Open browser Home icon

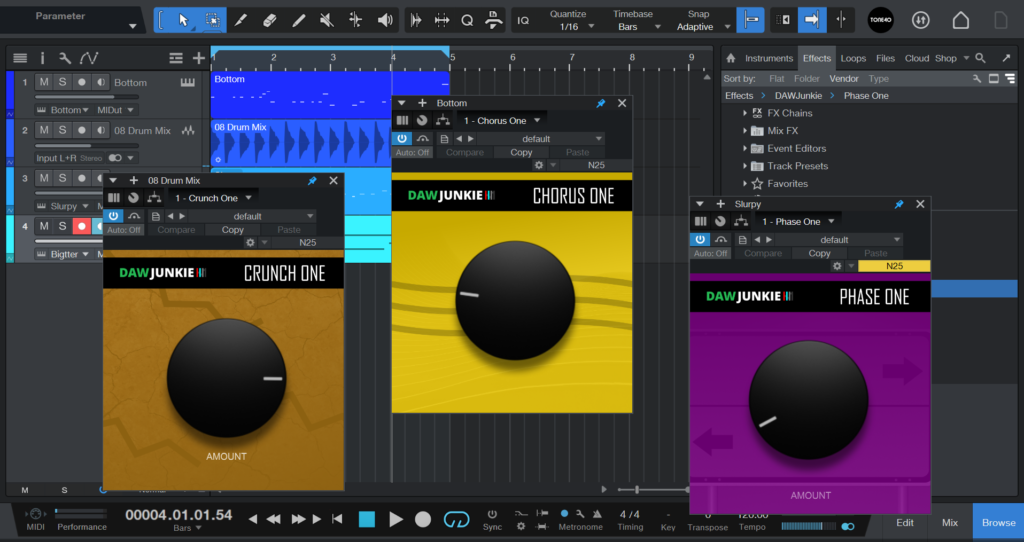coord(731,58)
